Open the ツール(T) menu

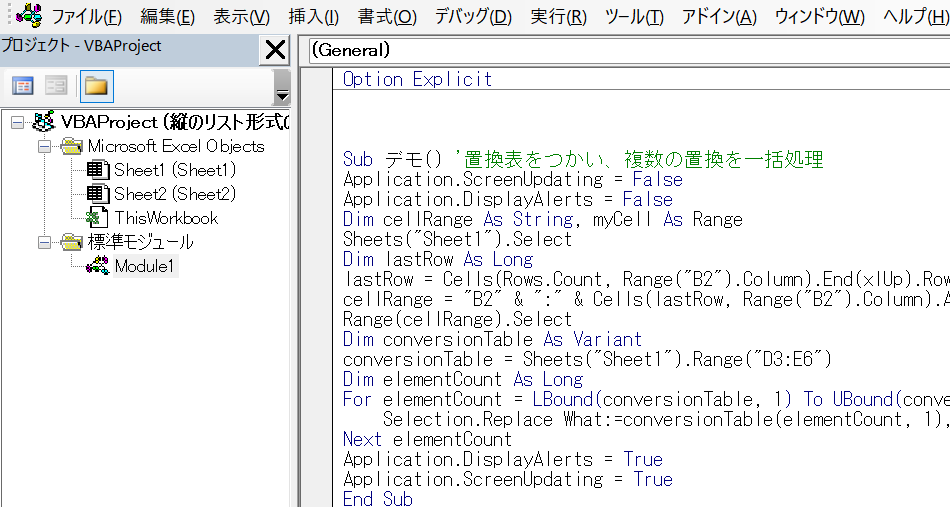click(634, 16)
